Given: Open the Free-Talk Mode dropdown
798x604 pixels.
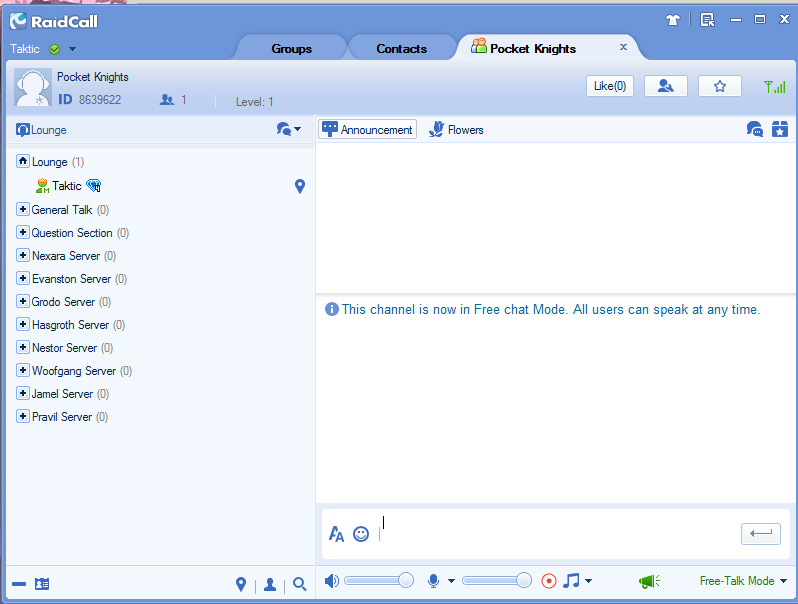Looking at the screenshot, I should point(743,581).
